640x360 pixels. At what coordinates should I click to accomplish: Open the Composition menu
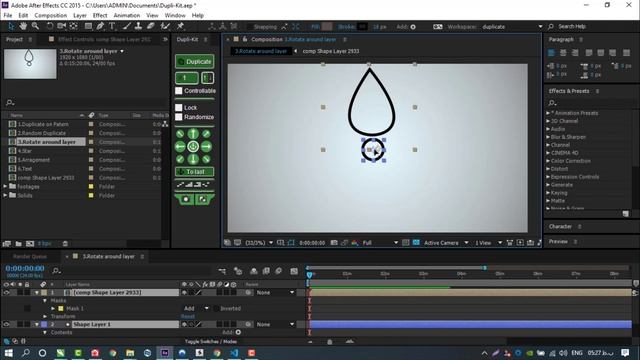pos(51,16)
